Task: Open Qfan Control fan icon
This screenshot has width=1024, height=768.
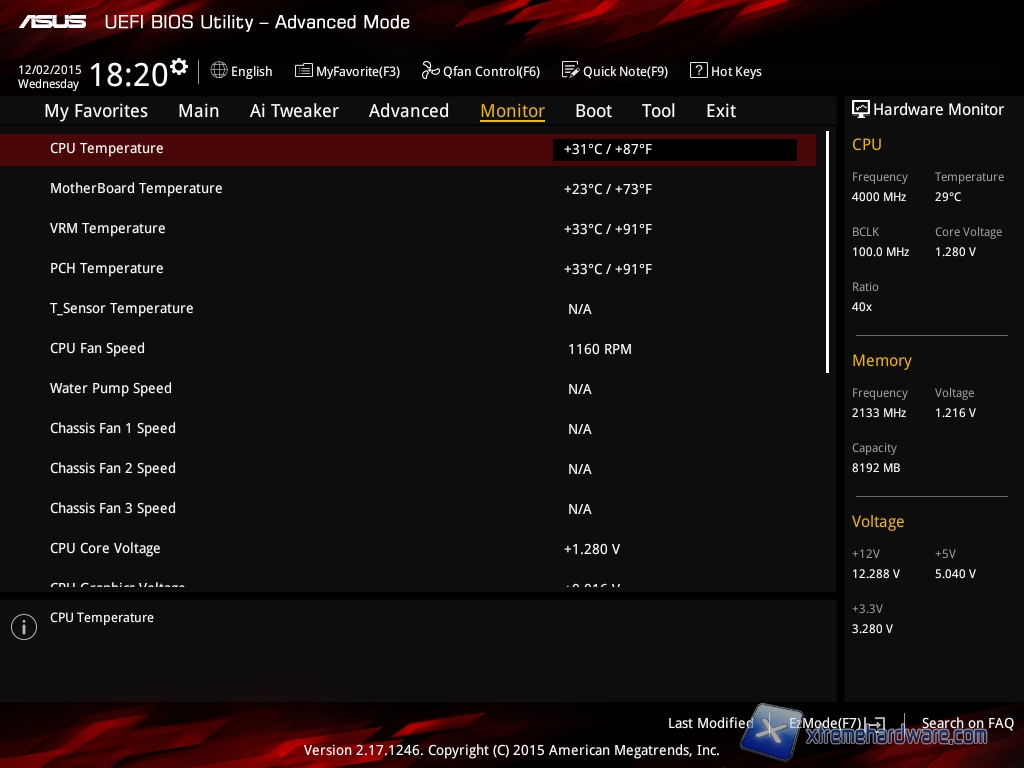Action: tap(430, 70)
